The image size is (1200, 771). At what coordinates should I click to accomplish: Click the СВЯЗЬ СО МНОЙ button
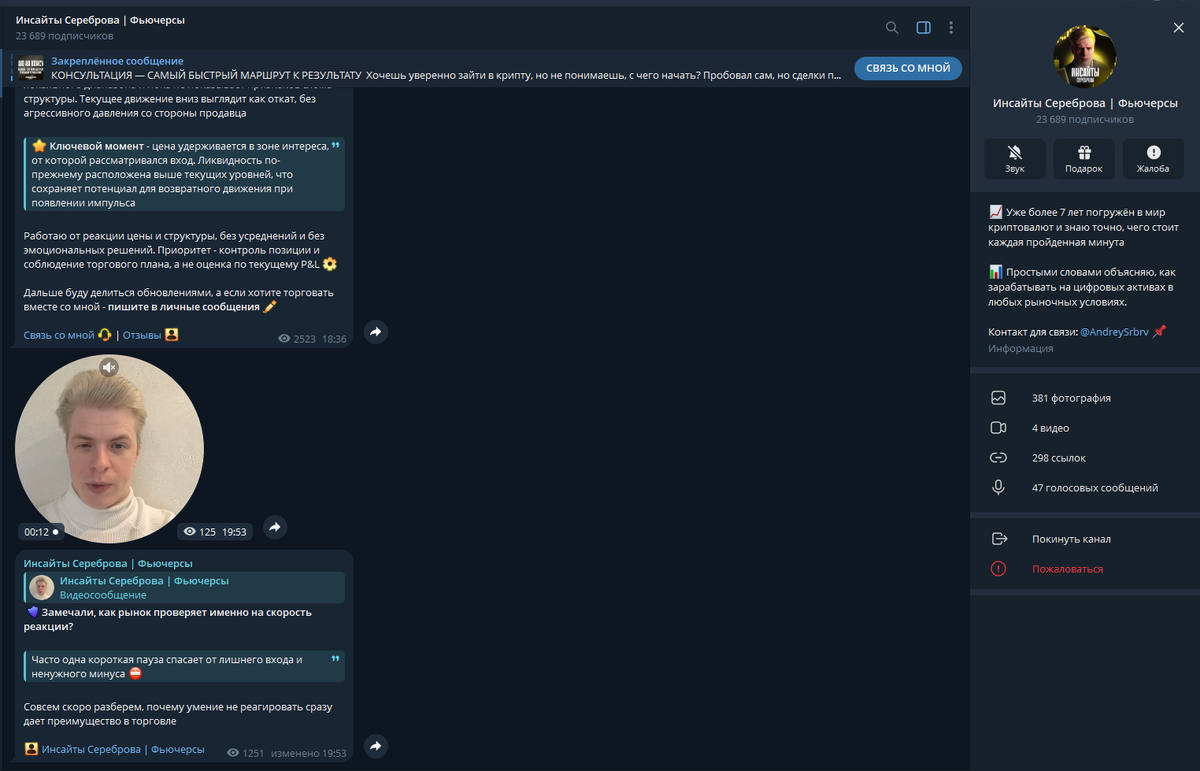[908, 68]
